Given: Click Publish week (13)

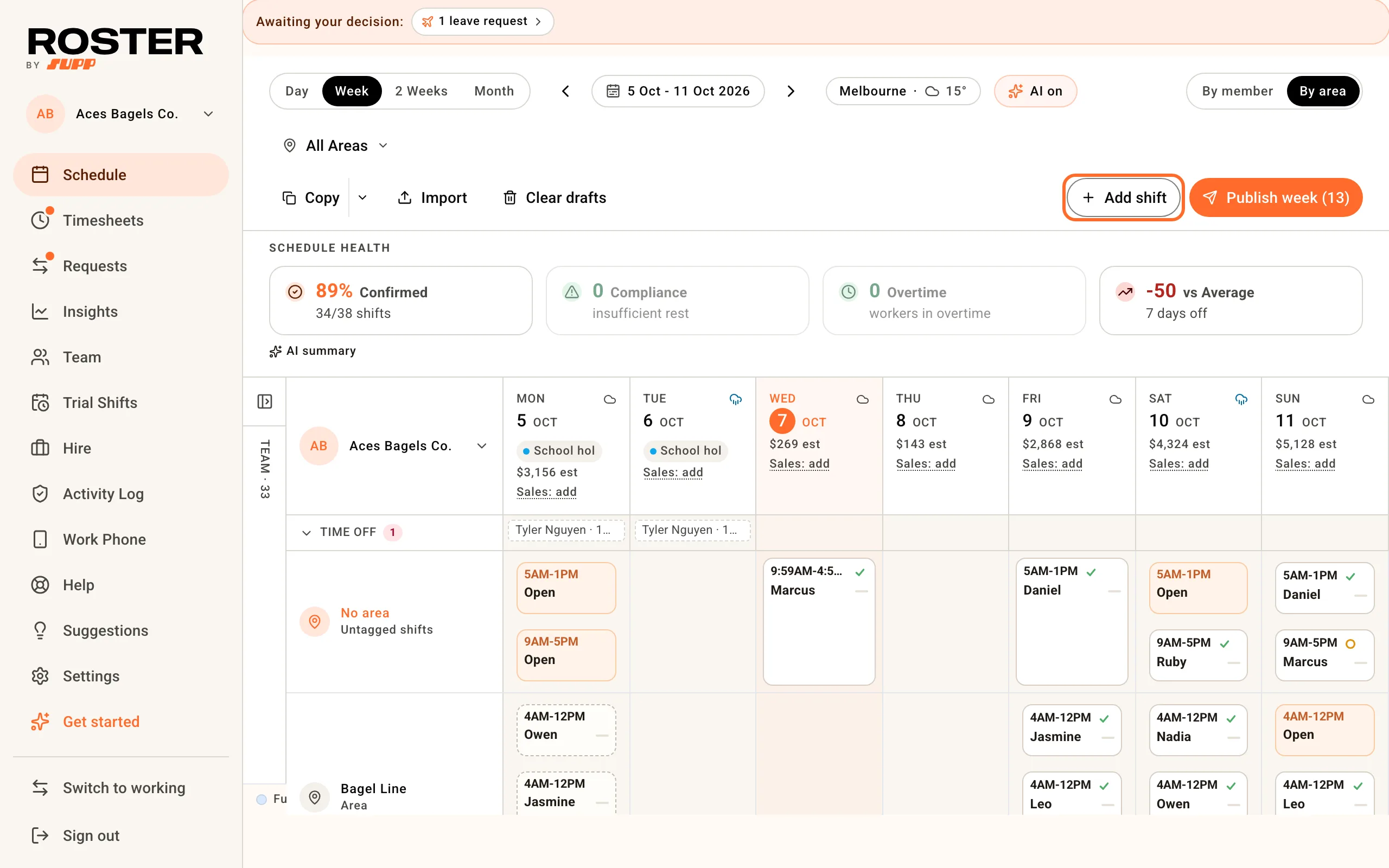Looking at the screenshot, I should (1276, 197).
